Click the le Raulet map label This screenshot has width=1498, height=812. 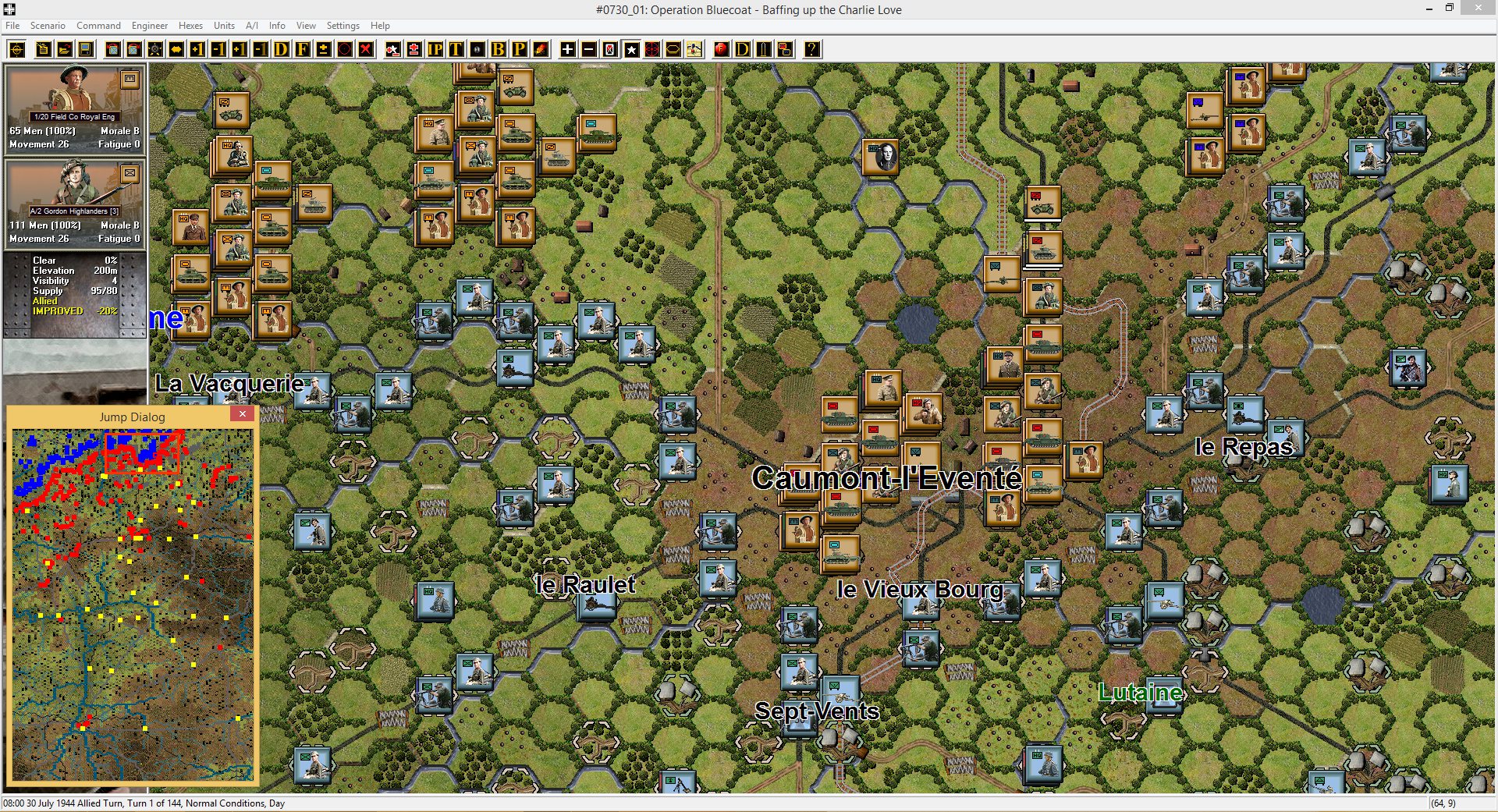point(585,584)
